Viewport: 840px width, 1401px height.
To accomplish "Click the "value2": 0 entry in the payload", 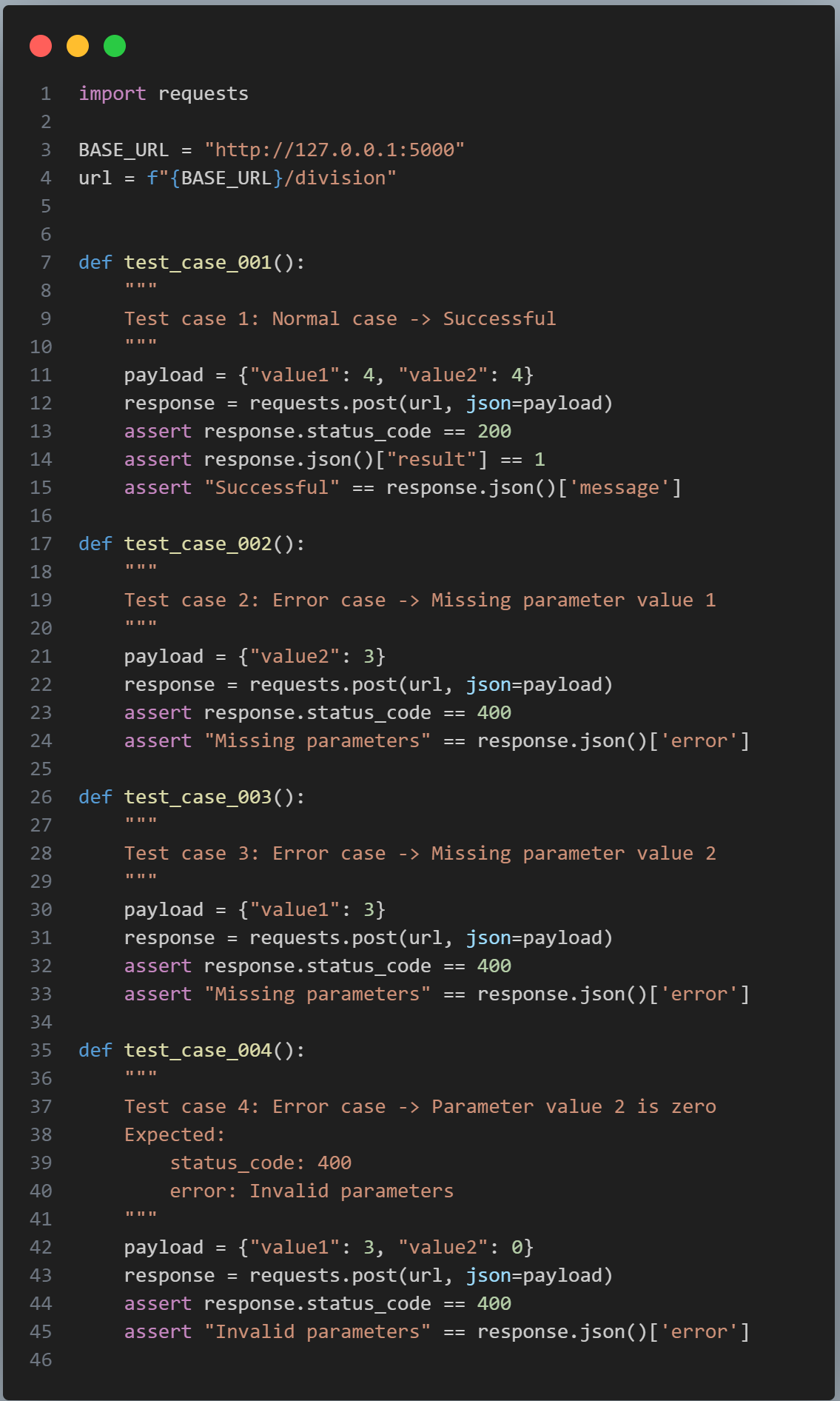I will (465, 1248).
